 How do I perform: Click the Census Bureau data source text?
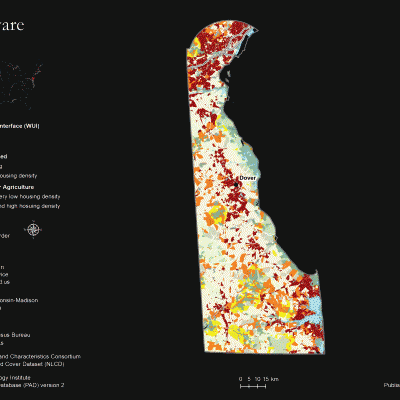coord(15,335)
